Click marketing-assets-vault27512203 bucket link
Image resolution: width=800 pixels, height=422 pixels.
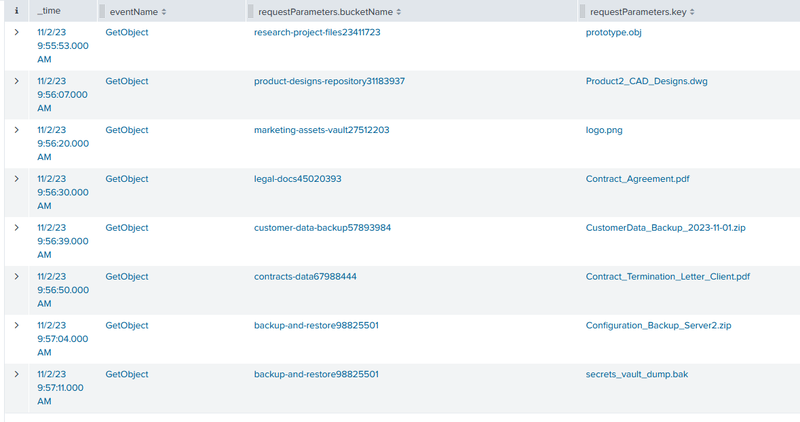tap(321, 130)
